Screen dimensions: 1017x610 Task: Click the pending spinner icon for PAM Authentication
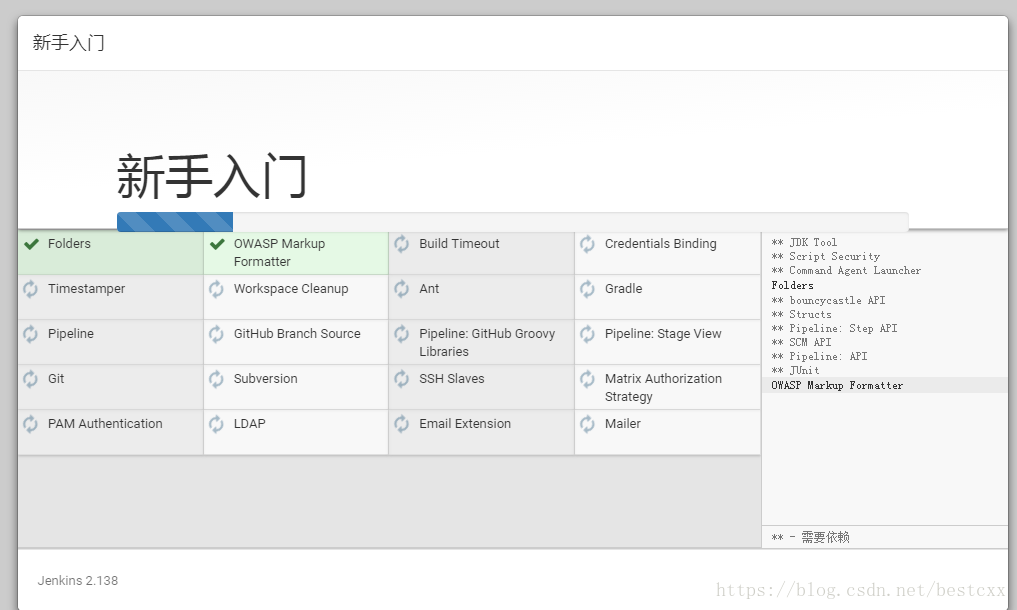pyautogui.click(x=30, y=424)
